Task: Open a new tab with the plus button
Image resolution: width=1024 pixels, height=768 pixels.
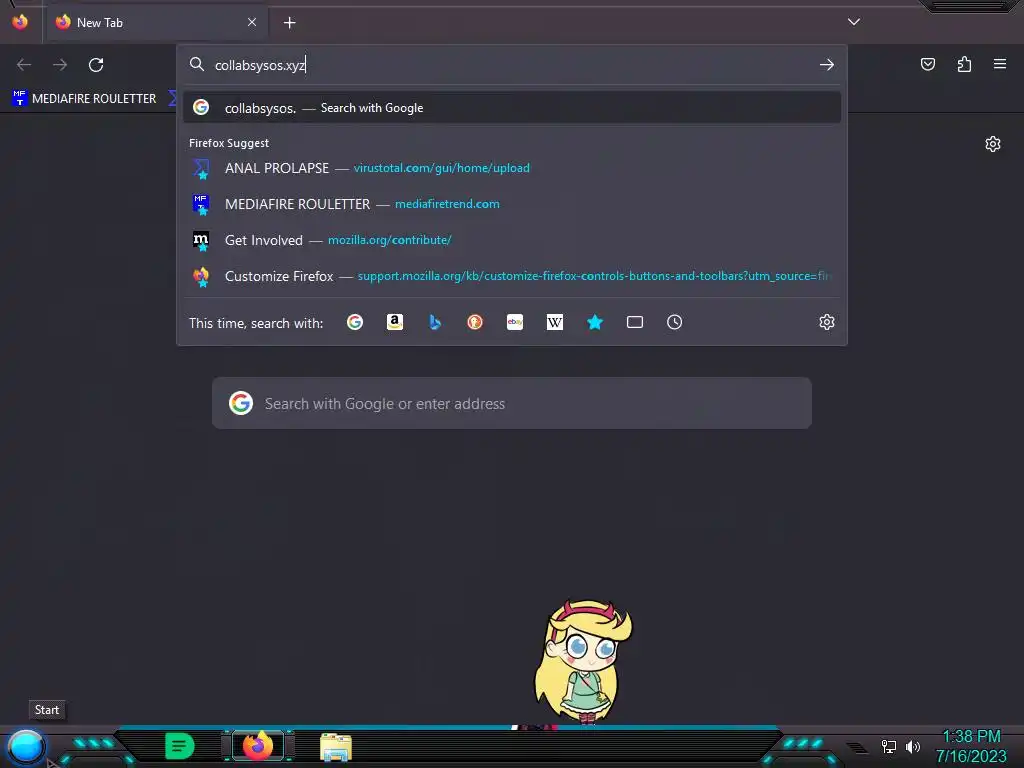Action: pyautogui.click(x=289, y=23)
